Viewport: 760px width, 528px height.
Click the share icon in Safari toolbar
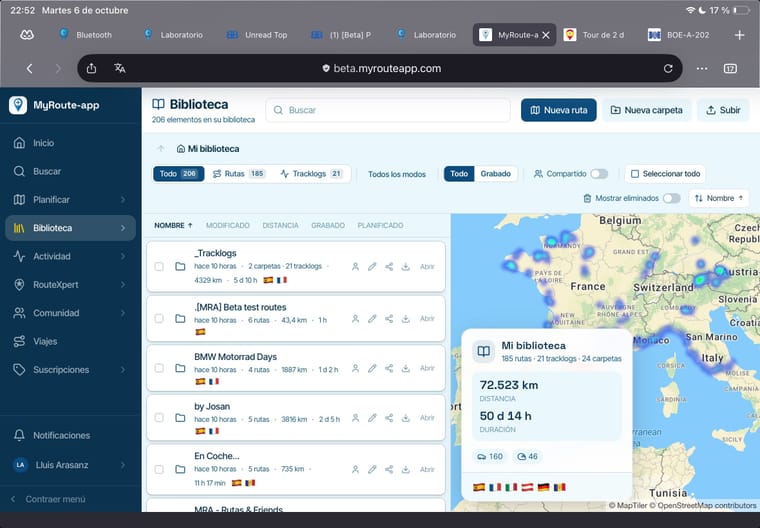pyautogui.click(x=91, y=68)
